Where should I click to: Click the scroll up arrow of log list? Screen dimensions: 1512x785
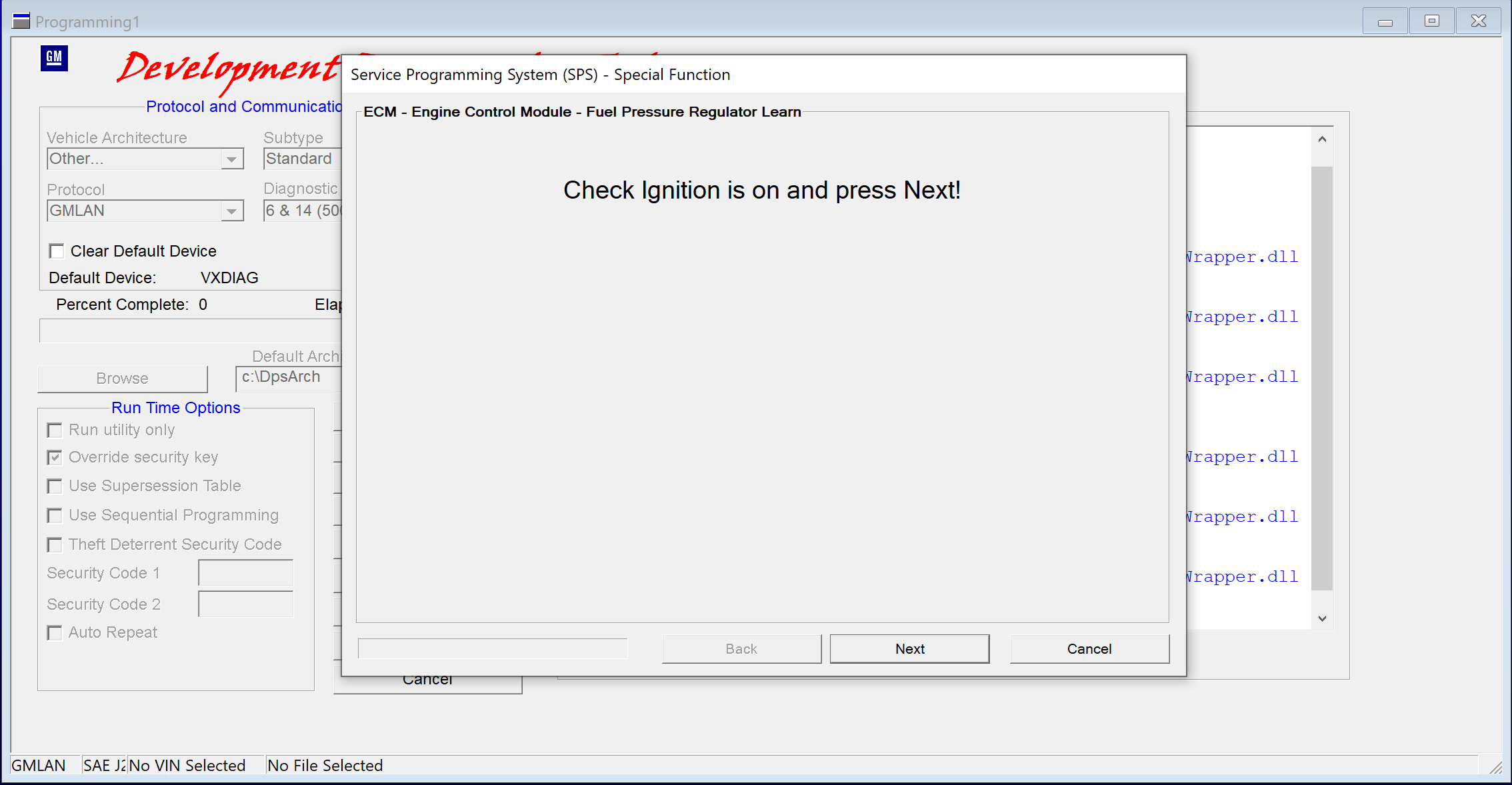click(1322, 139)
